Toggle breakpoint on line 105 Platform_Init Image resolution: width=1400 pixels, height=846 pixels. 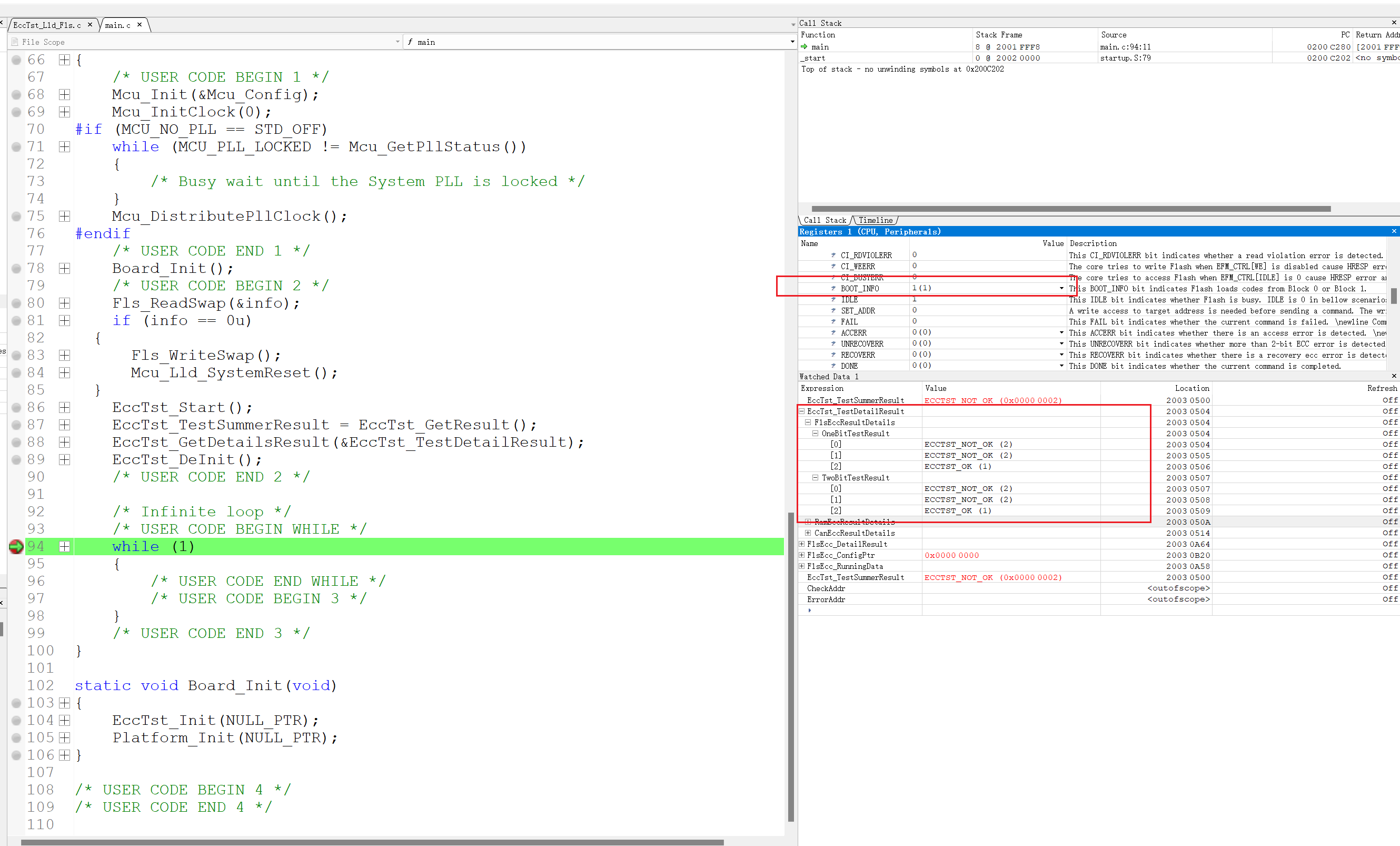coord(16,738)
